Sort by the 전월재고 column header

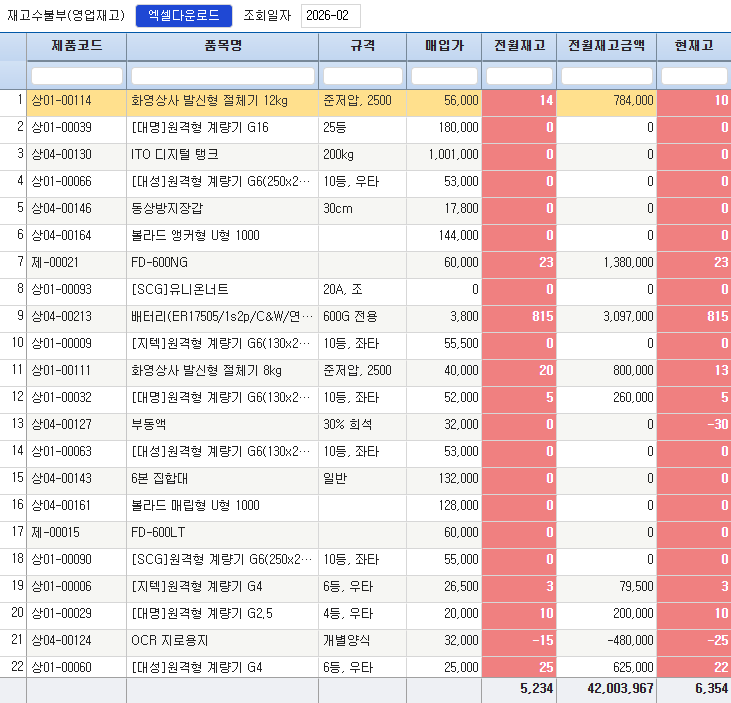(519, 46)
